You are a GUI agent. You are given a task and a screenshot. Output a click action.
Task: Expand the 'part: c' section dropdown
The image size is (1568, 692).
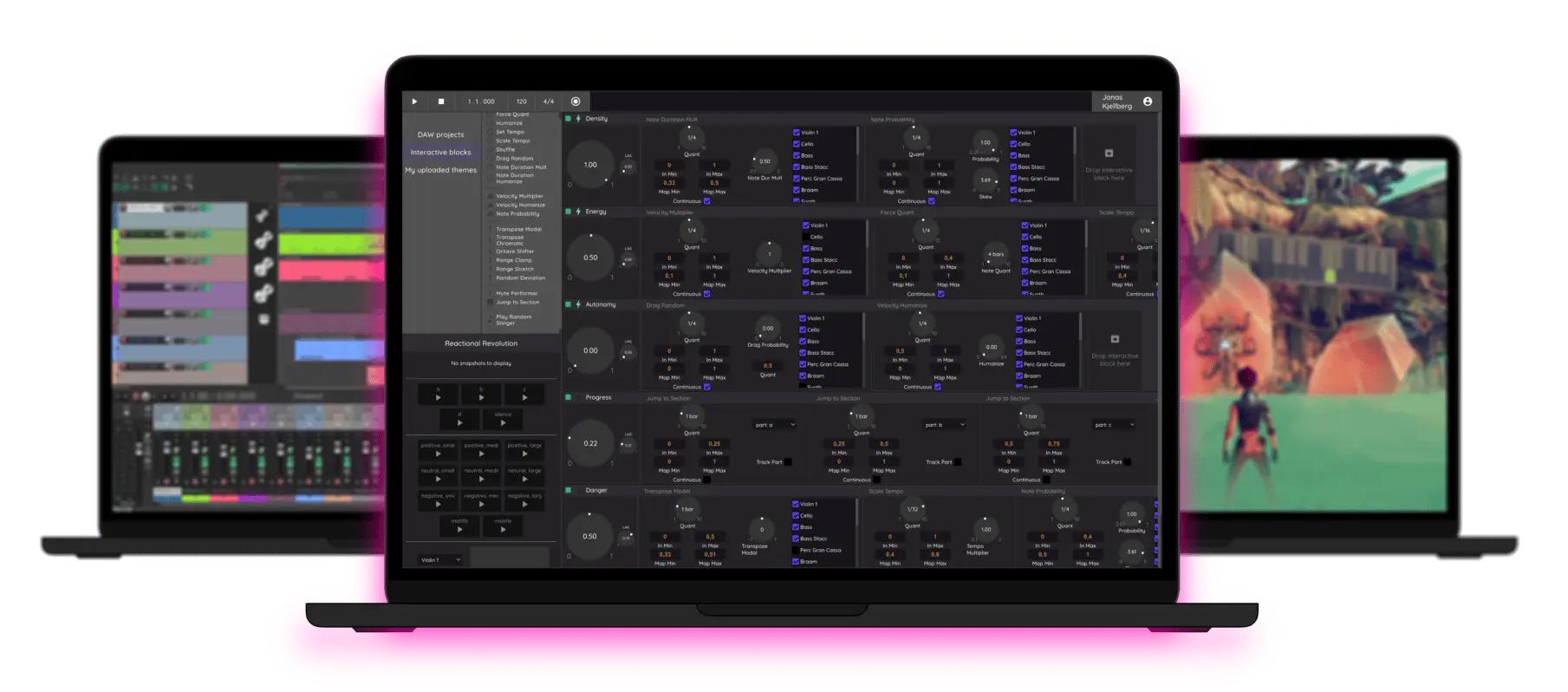[1114, 425]
